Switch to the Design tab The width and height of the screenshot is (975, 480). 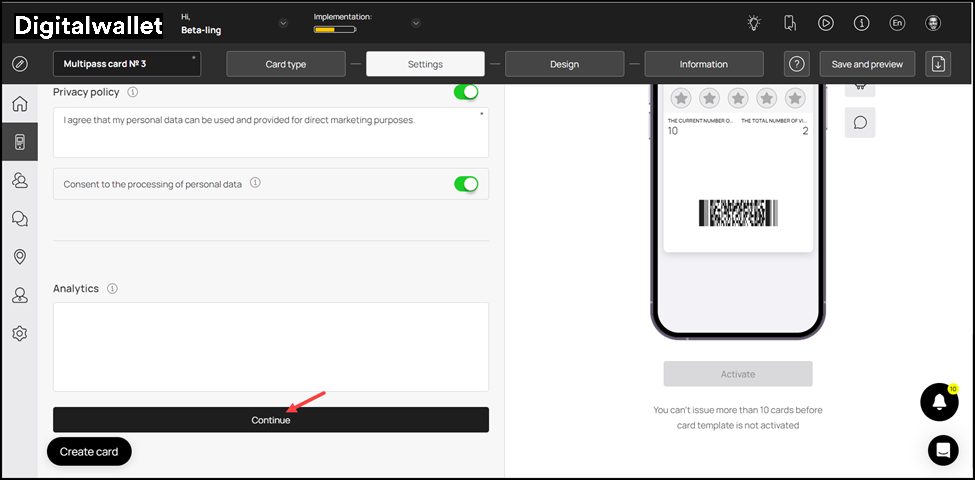tap(565, 64)
